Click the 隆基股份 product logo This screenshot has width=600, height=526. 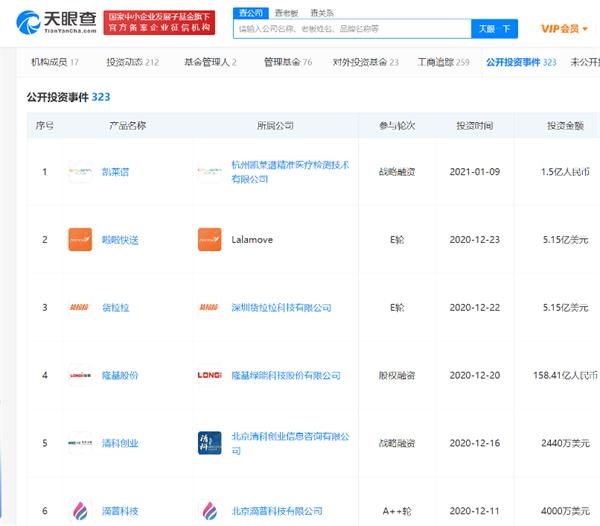(x=80, y=375)
